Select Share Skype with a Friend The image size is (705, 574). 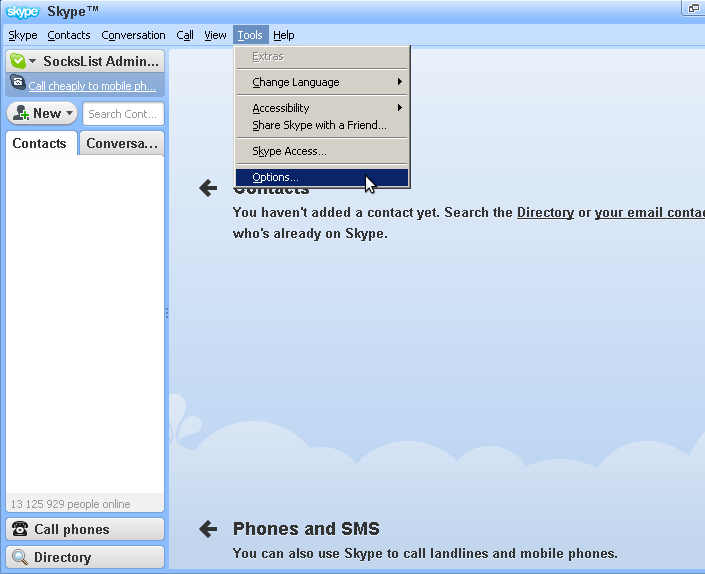pyautogui.click(x=322, y=125)
